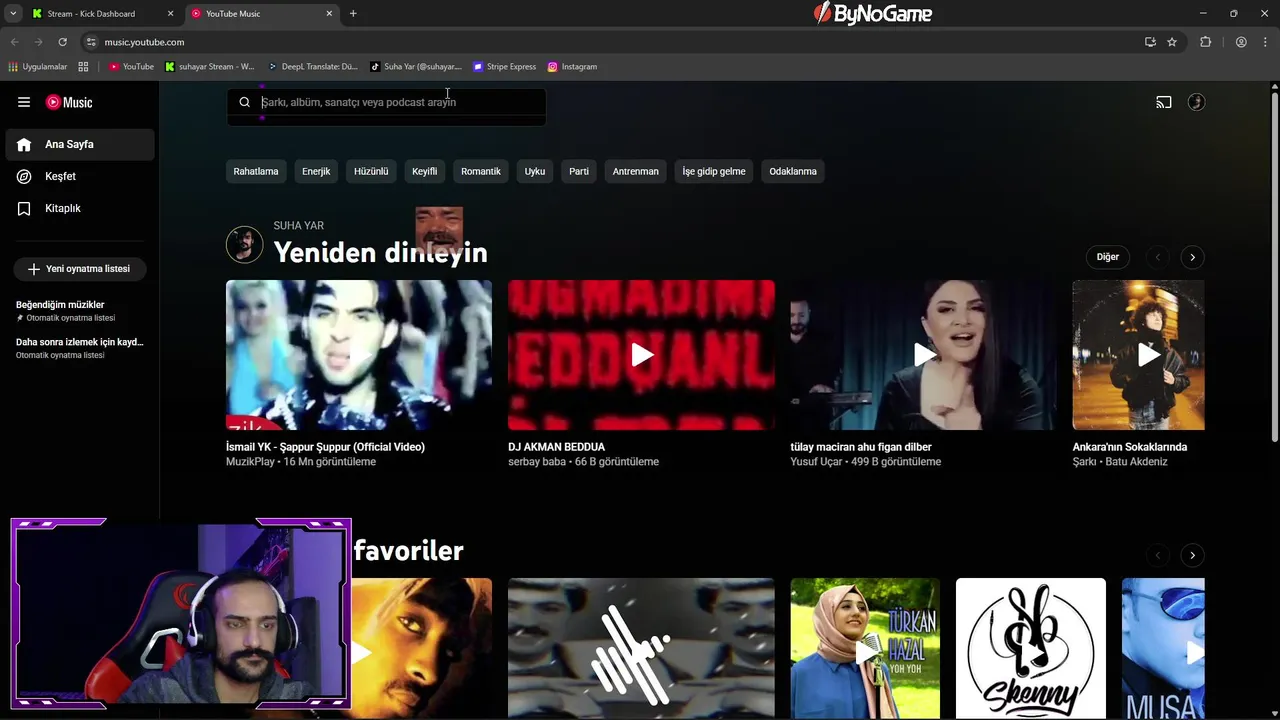Go back to previous page
The image size is (1280, 720).
click(14, 42)
